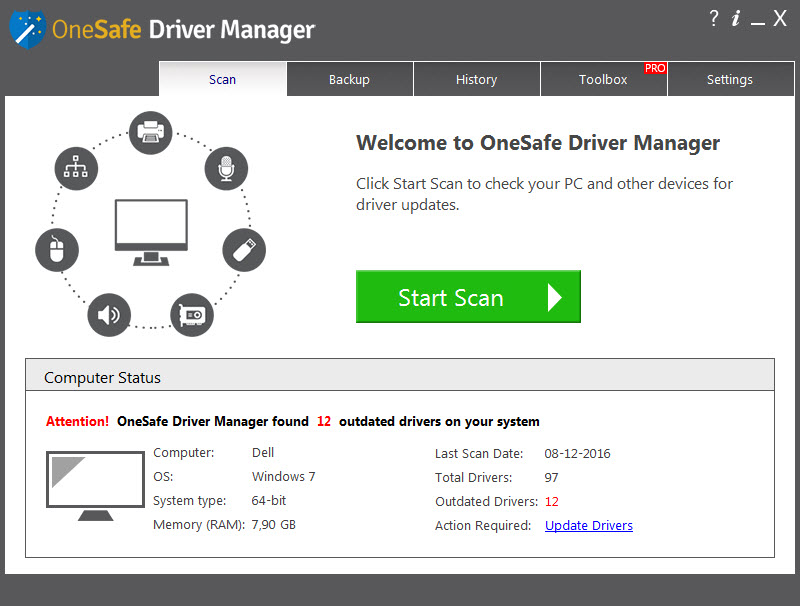Click the speaker audio device icon
The height and width of the screenshot is (606, 800).
pyautogui.click(x=109, y=315)
